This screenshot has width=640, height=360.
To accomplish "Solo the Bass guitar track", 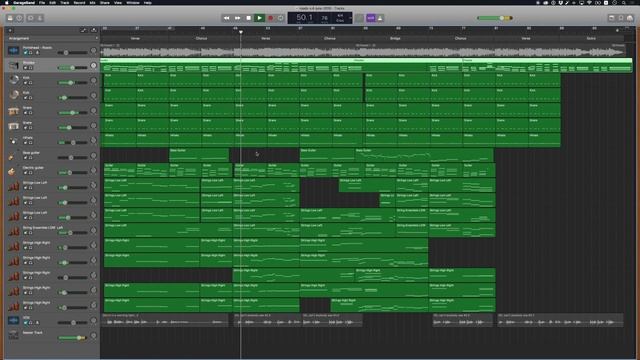I will point(31,158).
